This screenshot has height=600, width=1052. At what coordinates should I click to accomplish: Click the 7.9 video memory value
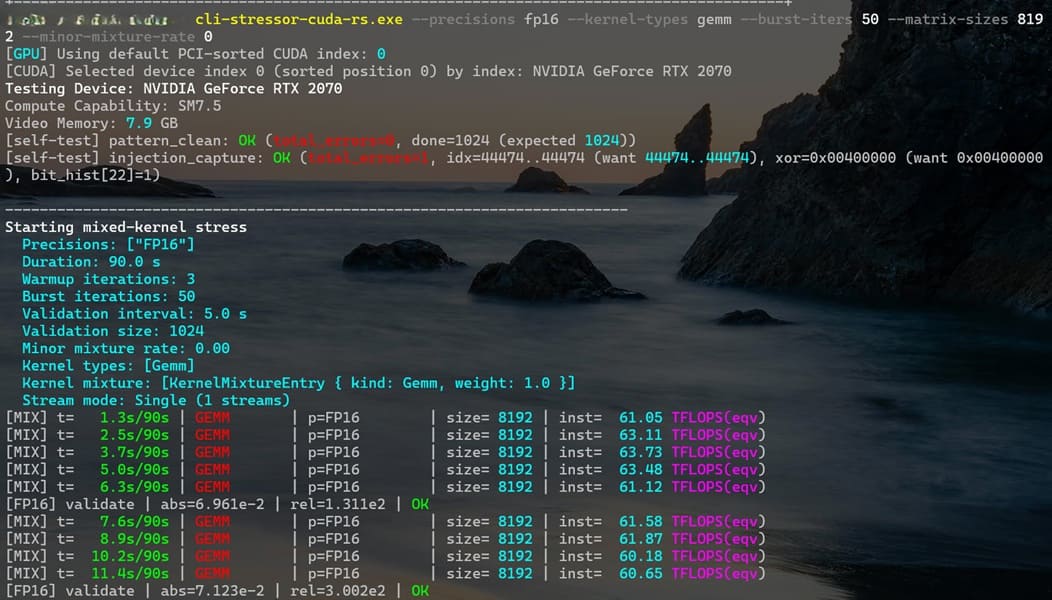point(139,123)
